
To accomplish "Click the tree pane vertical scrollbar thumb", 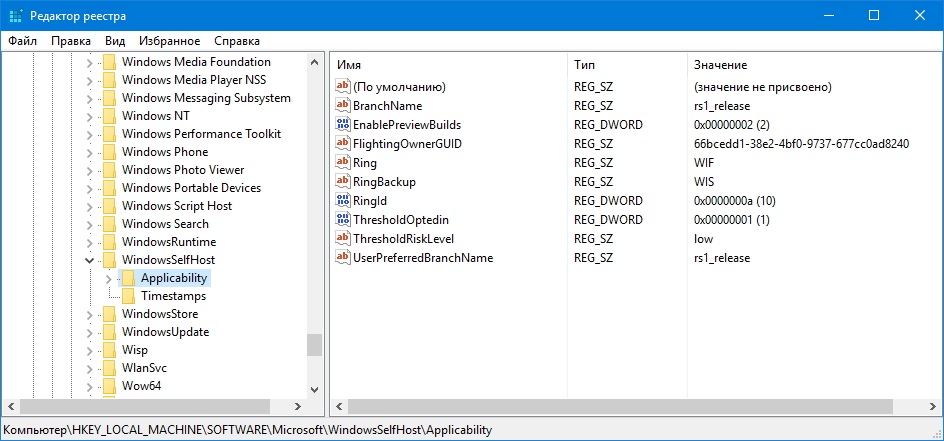I will point(314,345).
